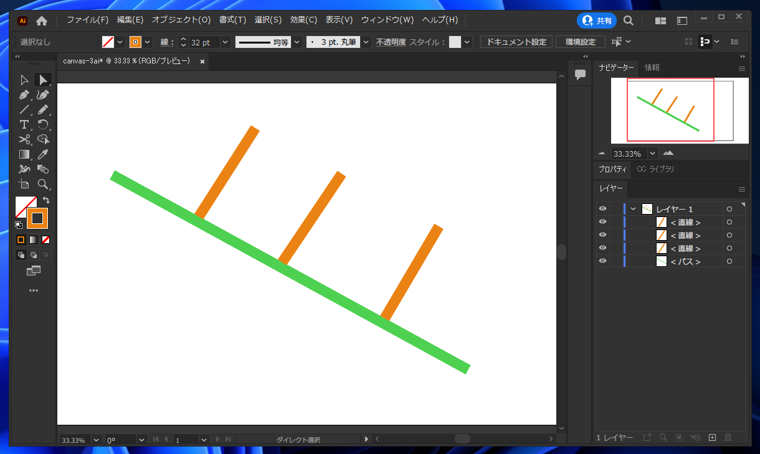Screen dimensions: 760x454
Task: Click the 環境設定 button
Action: click(x=580, y=42)
